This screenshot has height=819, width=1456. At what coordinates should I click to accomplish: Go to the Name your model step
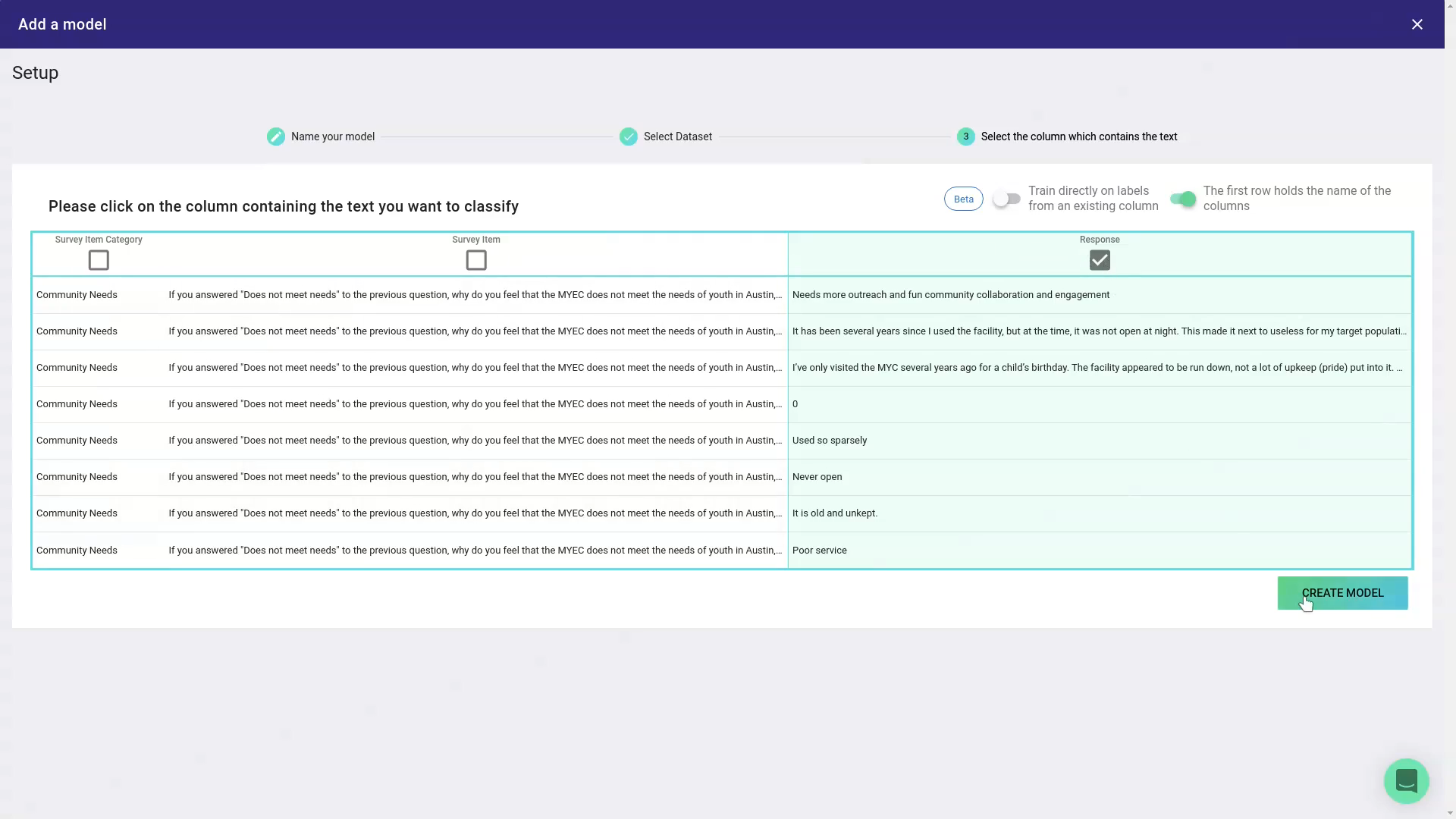pyautogui.click(x=333, y=136)
